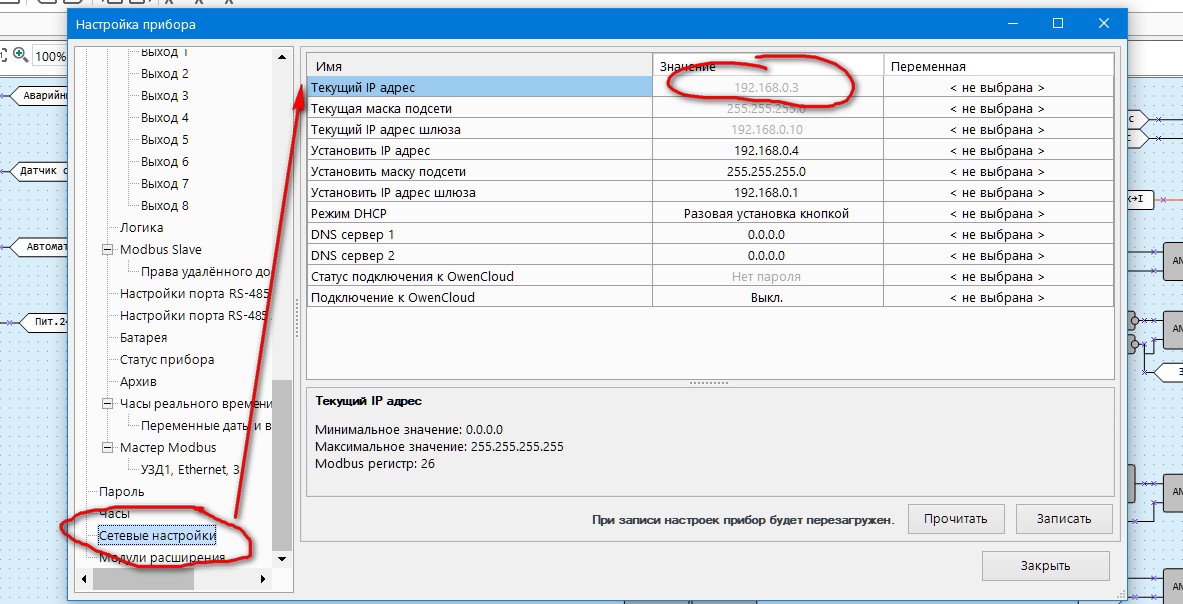
Task: Click the Записать button
Action: point(1064,519)
